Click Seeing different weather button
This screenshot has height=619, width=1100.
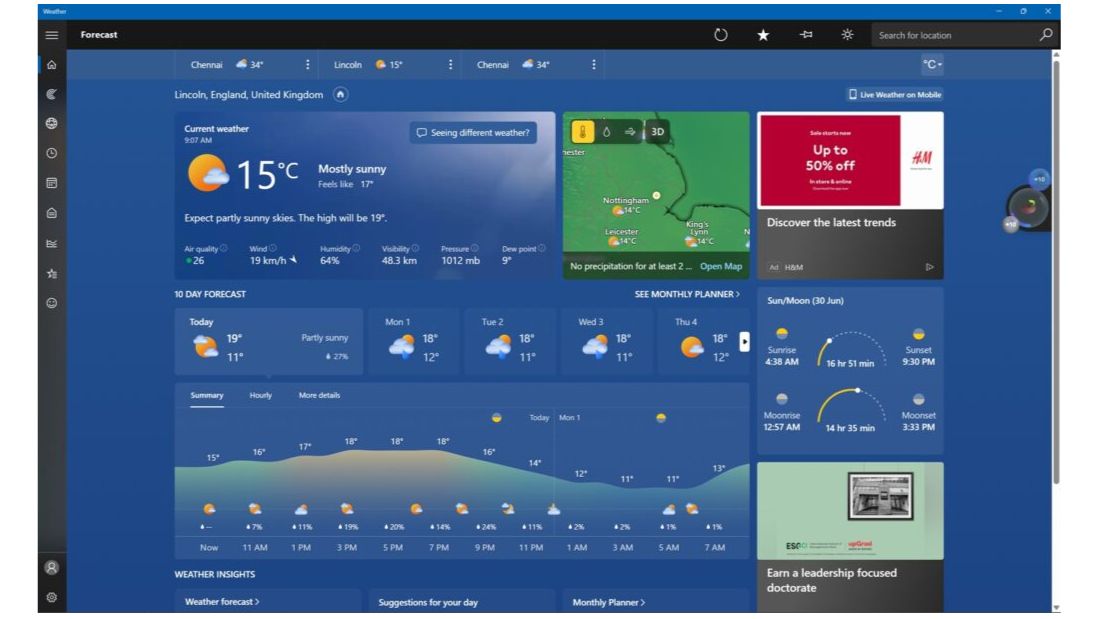click(475, 132)
